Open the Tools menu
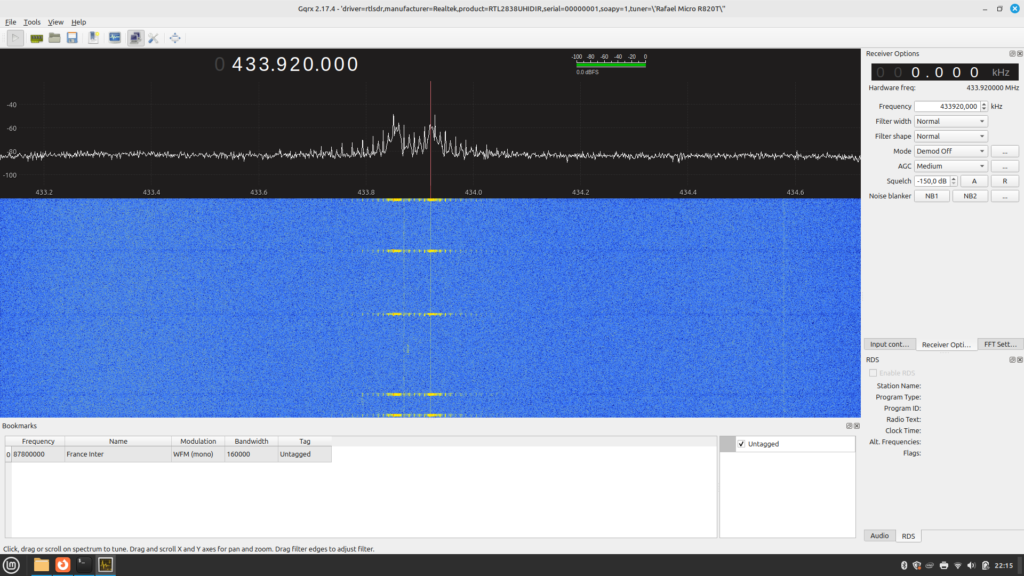The height and width of the screenshot is (576, 1024). click(x=32, y=22)
